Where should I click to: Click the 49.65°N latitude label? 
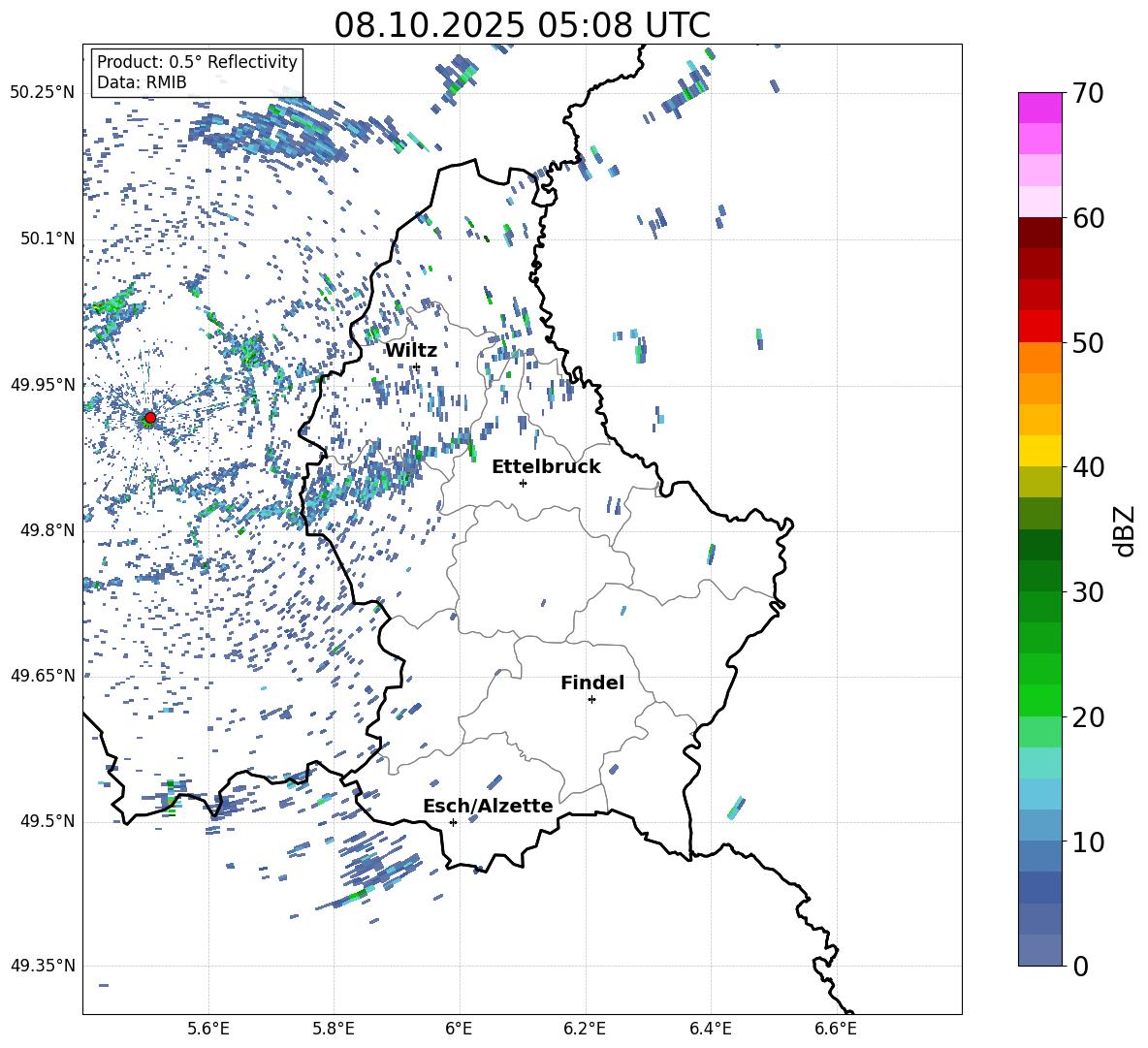click(x=43, y=676)
